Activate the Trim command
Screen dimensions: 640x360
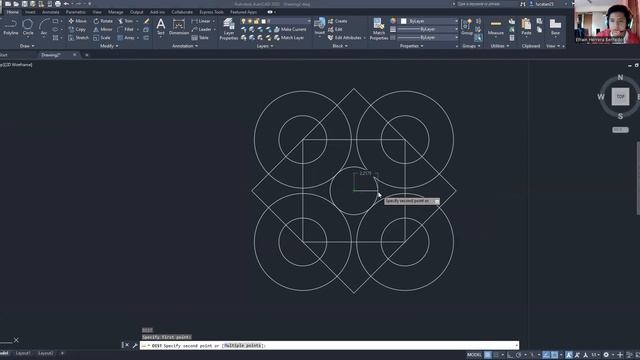pos(126,21)
